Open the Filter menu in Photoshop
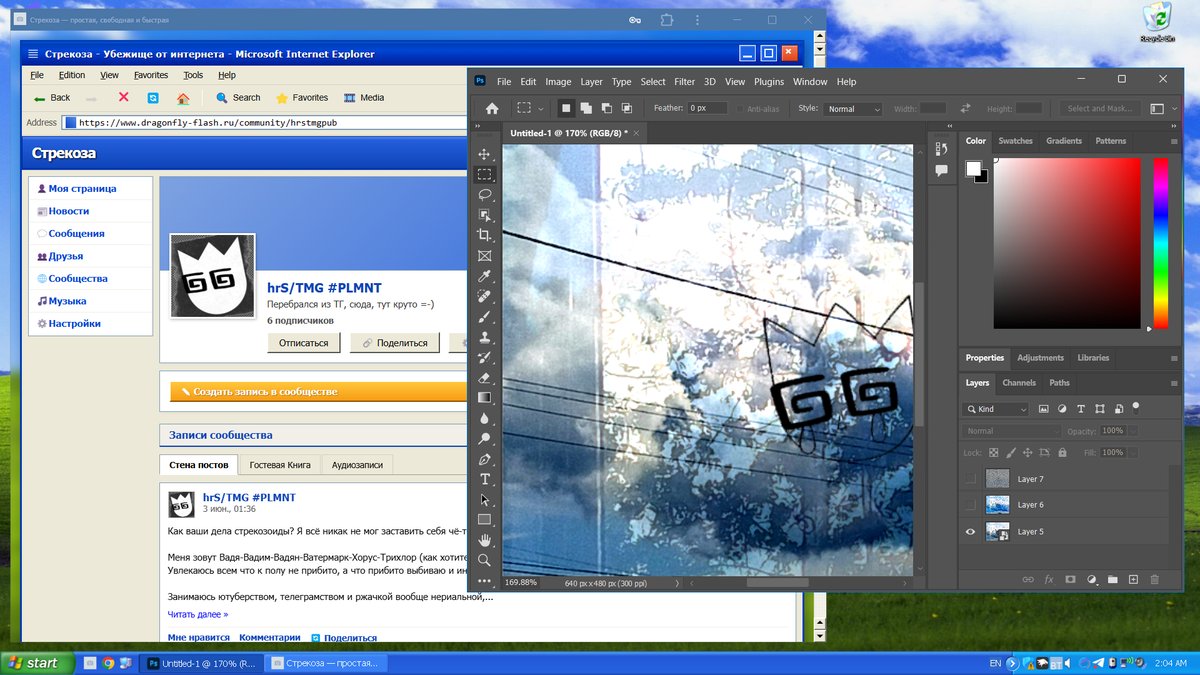The height and width of the screenshot is (675, 1200). 684,82
